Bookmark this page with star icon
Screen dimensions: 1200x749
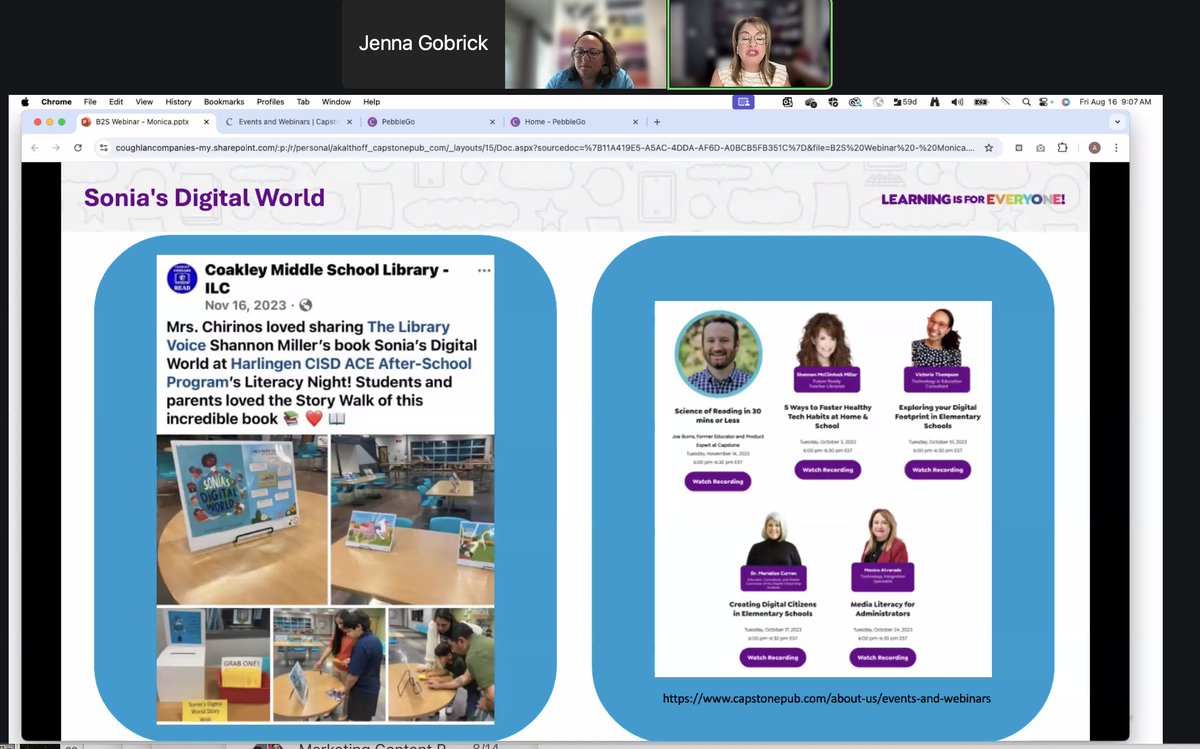(x=989, y=148)
